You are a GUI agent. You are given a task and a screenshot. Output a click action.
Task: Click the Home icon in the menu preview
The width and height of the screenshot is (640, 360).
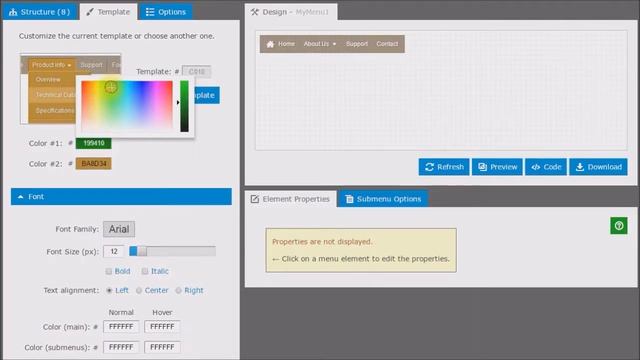pyautogui.click(x=270, y=44)
